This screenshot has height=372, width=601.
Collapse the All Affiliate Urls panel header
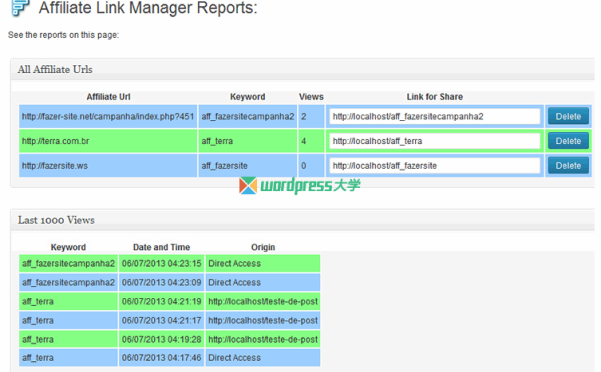point(303,69)
